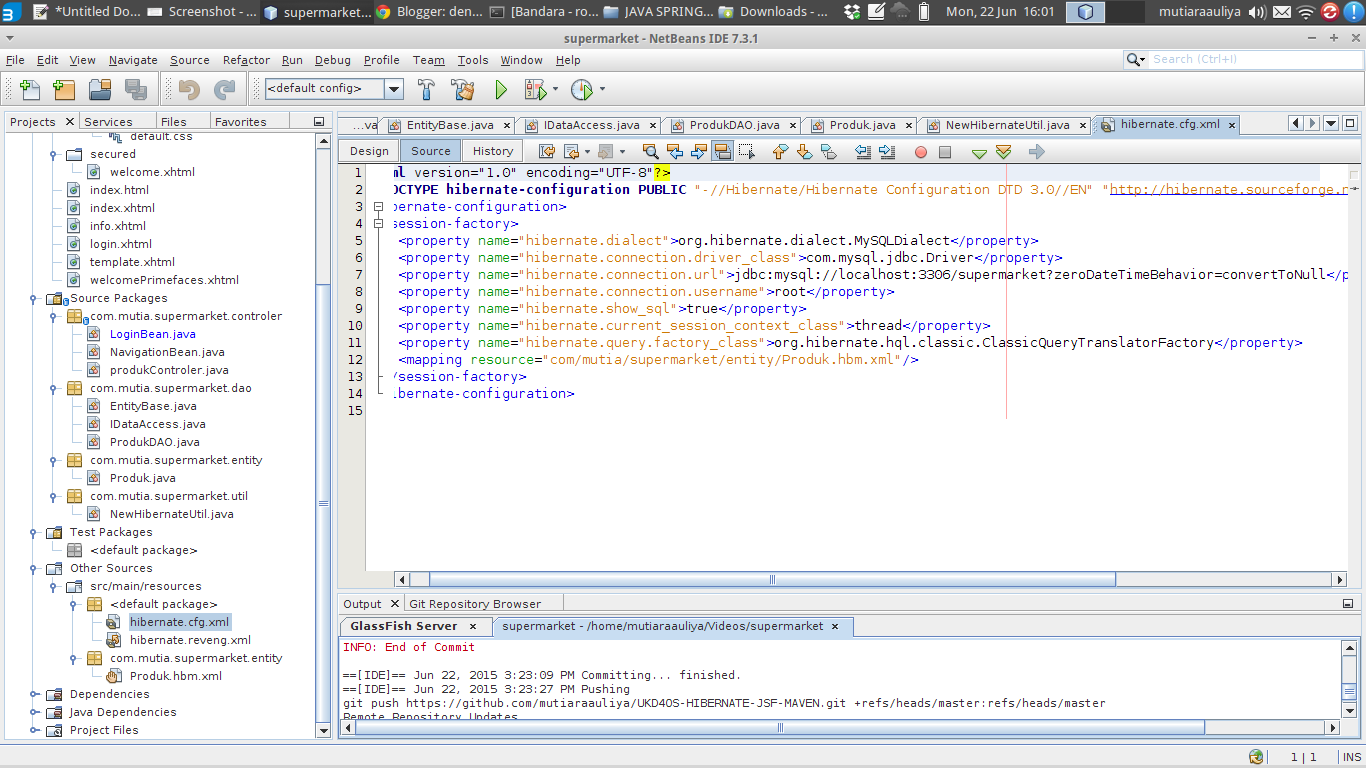Clean and Build the project

[462, 89]
